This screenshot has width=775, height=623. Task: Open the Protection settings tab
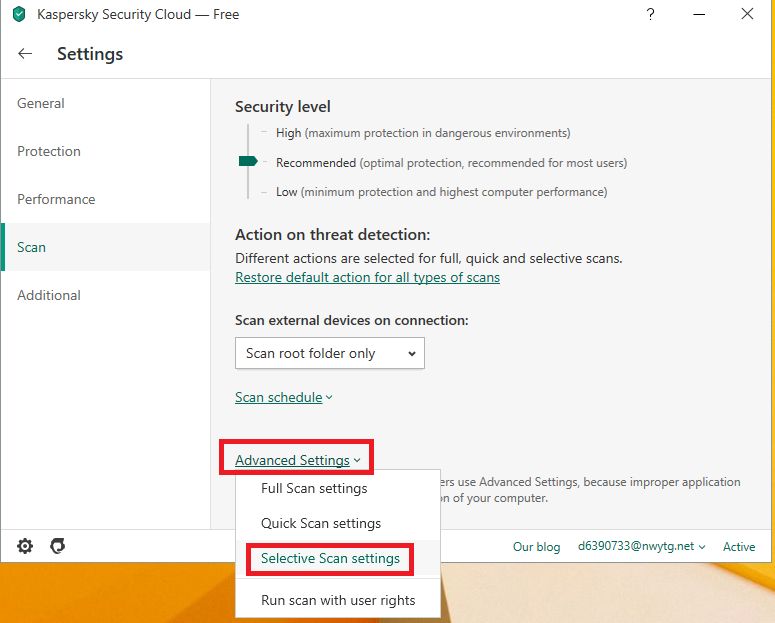coord(106,151)
